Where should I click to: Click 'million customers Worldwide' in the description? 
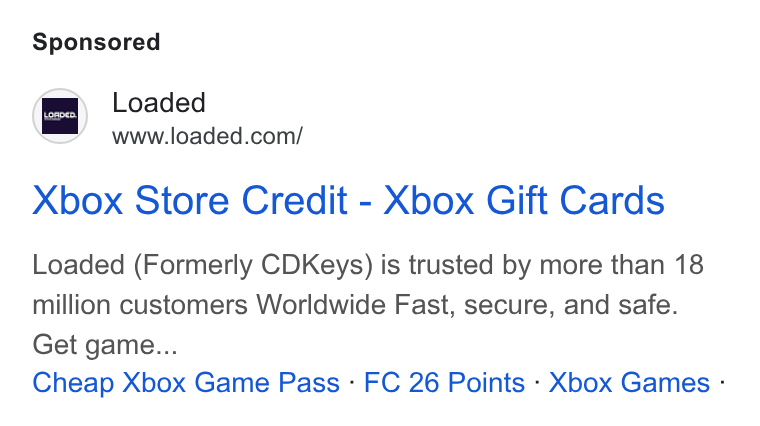click(211, 305)
